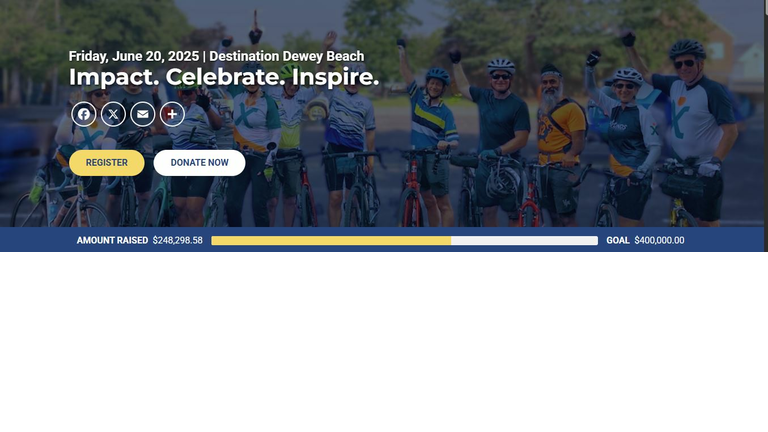Image resolution: width=768 pixels, height=432 pixels.
Task: Open more sharing options with the plus icon
Action: (x=172, y=114)
